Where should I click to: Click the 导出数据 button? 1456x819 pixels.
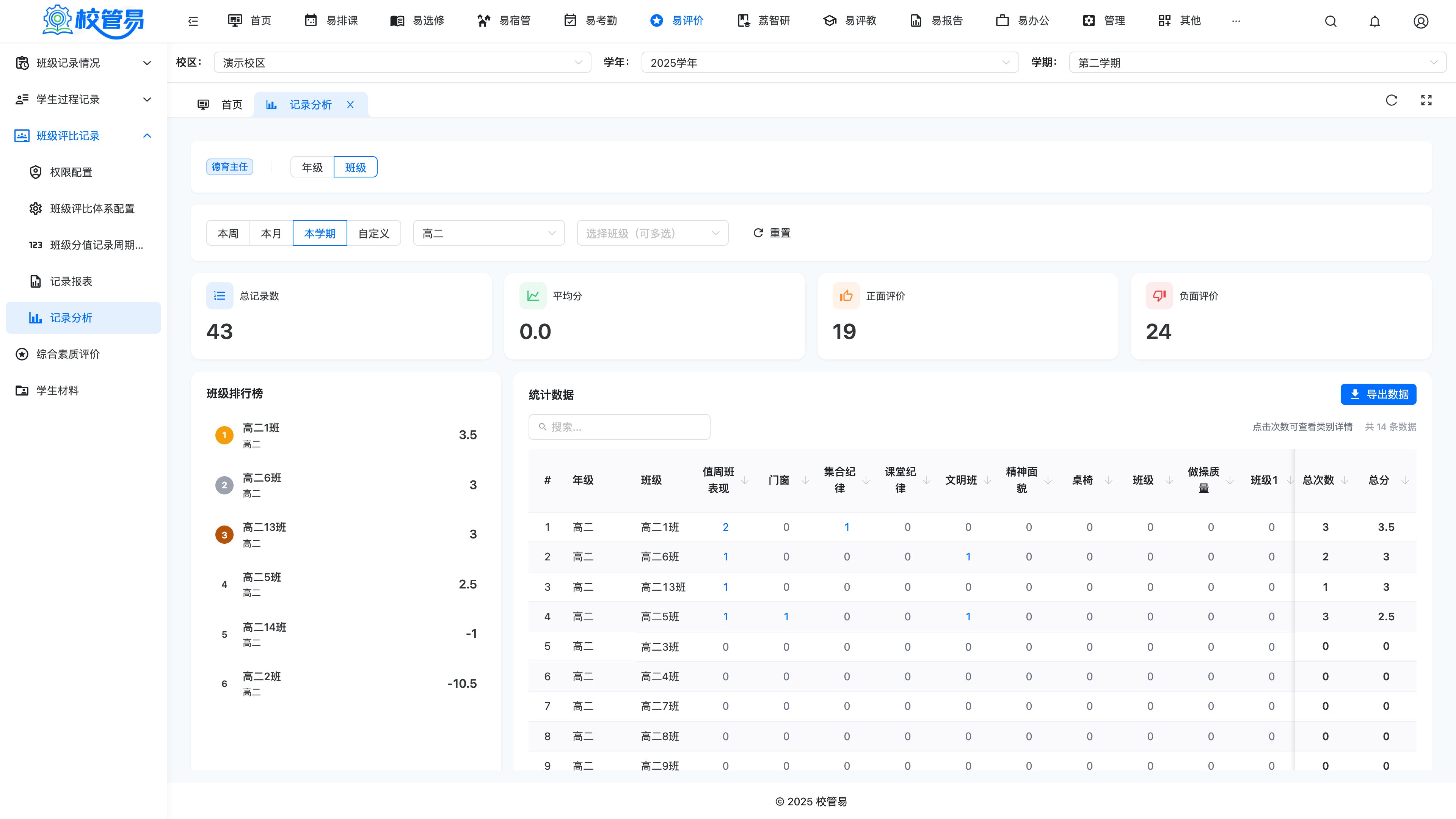pos(1379,394)
